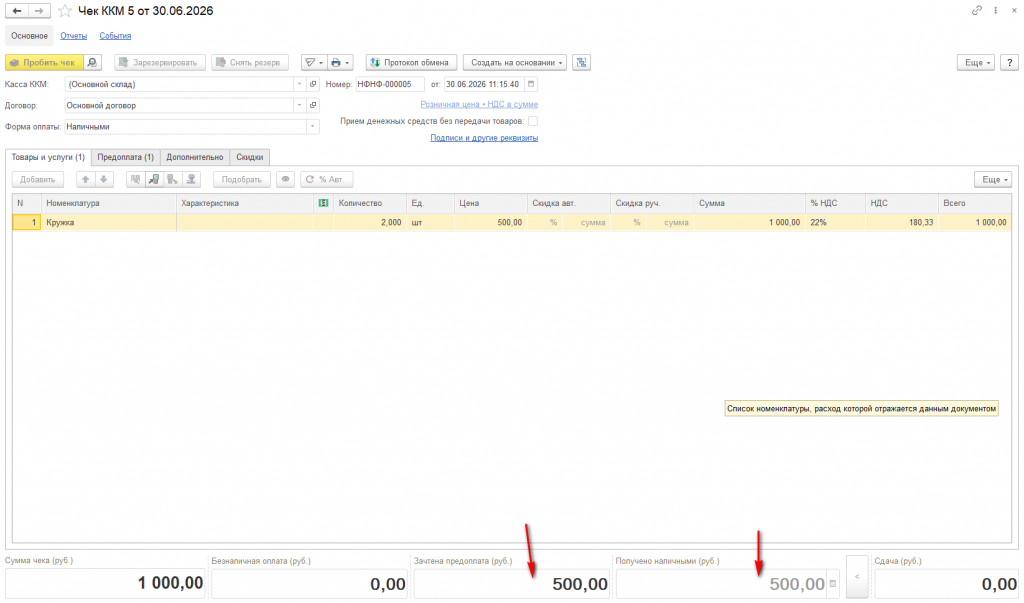Move the selected row up

tap(86, 180)
